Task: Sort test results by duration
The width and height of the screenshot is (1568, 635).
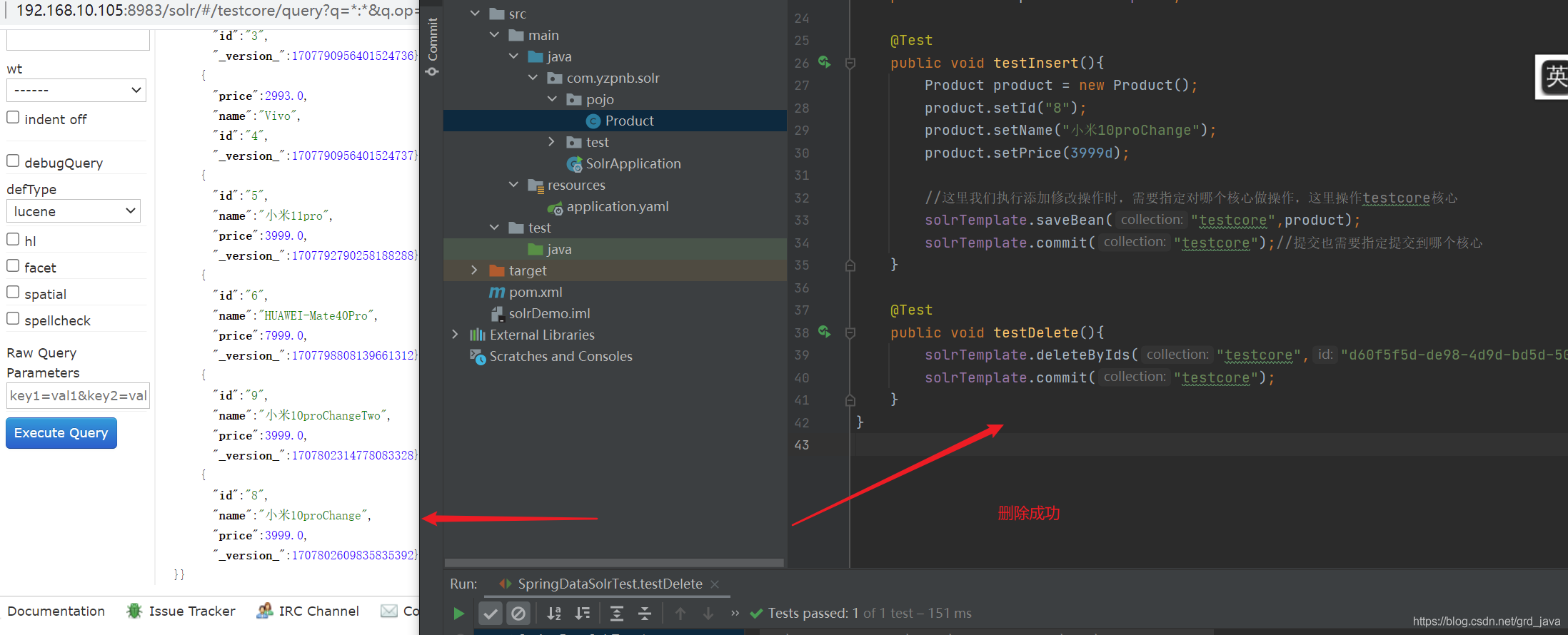Action: click(x=583, y=614)
